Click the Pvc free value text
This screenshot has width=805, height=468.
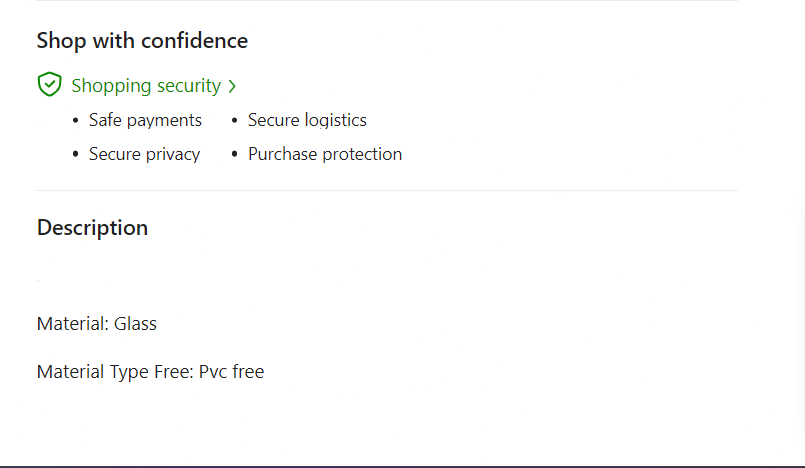point(231,372)
